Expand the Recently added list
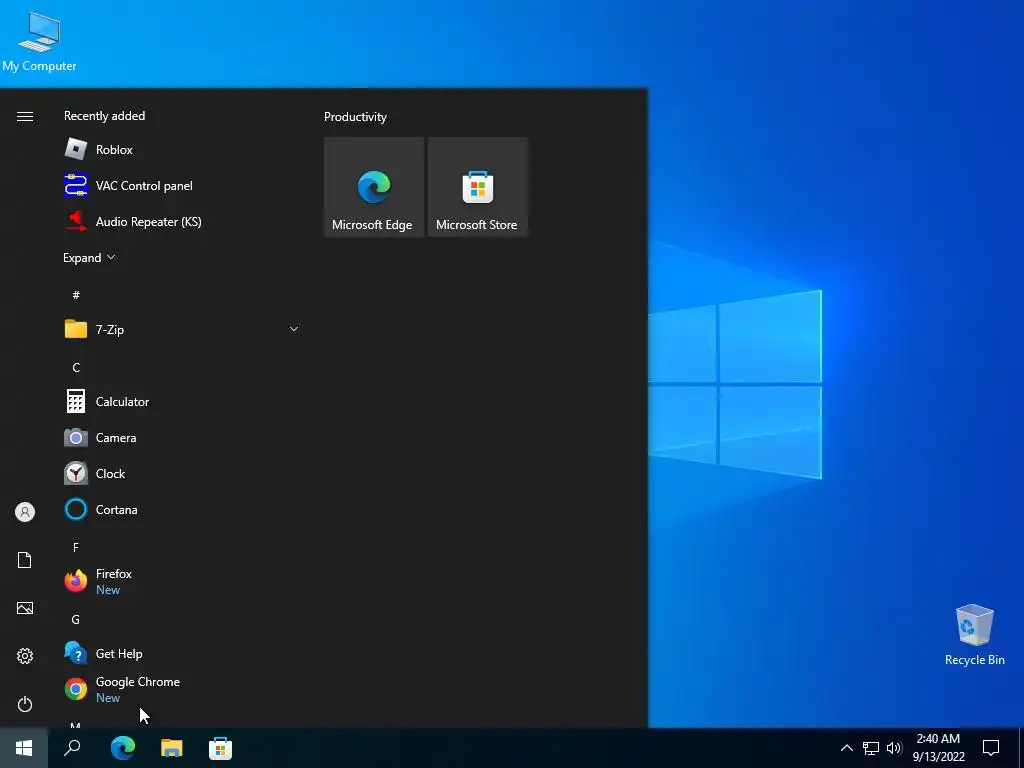 (x=89, y=257)
